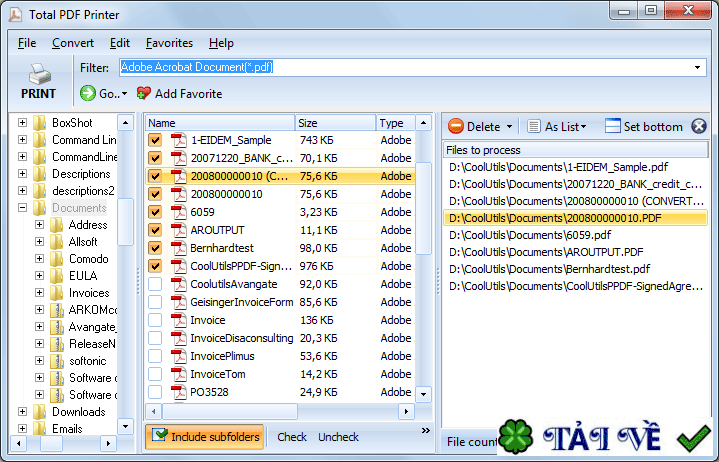The image size is (719, 462).
Task: Click the file list vertical scrollbar thumb
Action: pyautogui.click(x=423, y=208)
